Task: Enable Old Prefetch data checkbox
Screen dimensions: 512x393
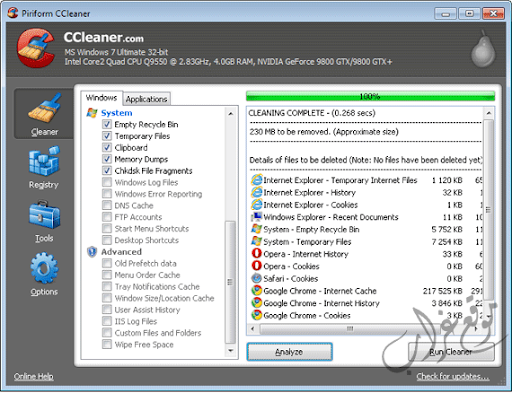Action: (107, 263)
